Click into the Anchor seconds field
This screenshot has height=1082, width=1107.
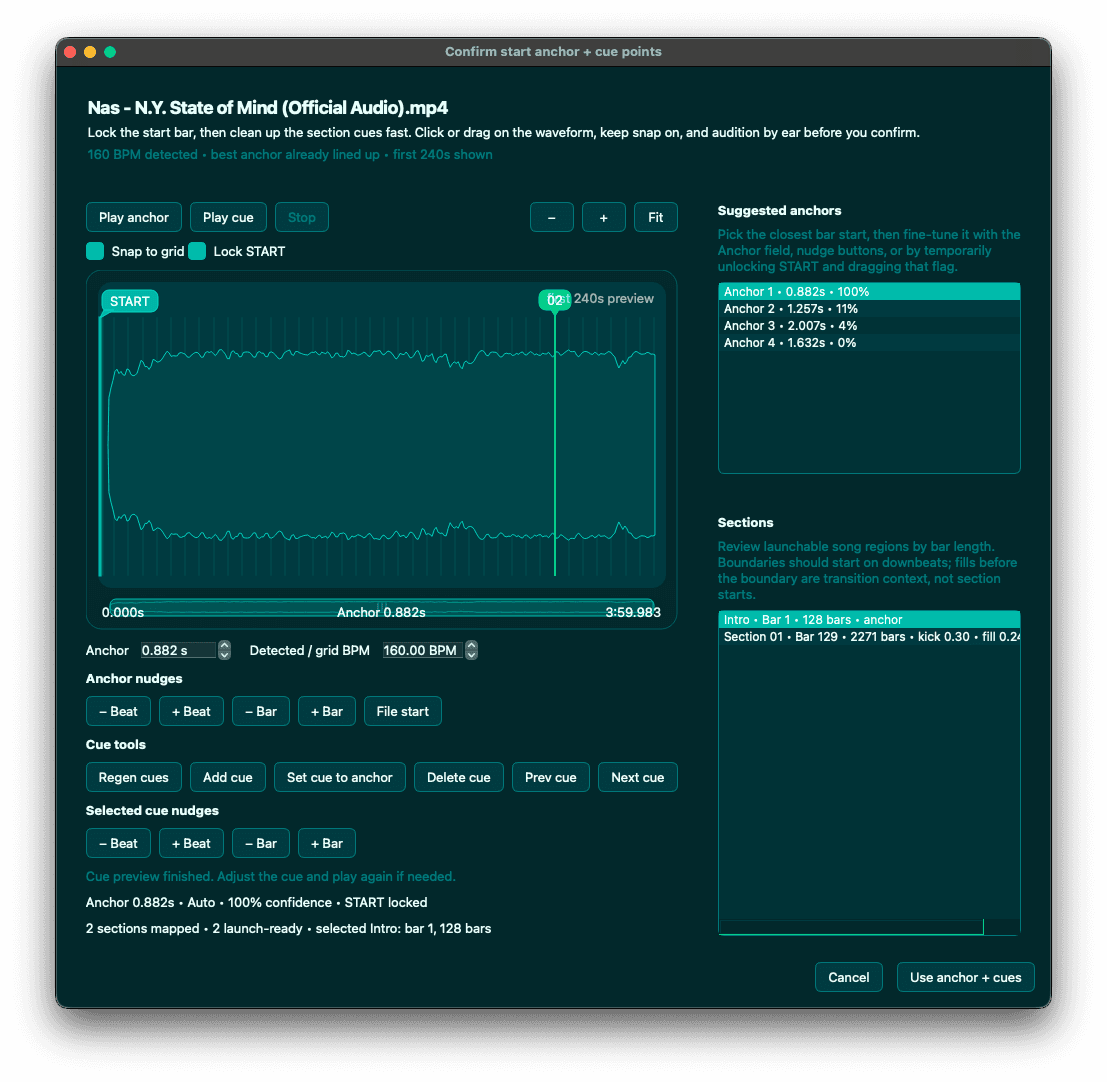click(x=178, y=650)
